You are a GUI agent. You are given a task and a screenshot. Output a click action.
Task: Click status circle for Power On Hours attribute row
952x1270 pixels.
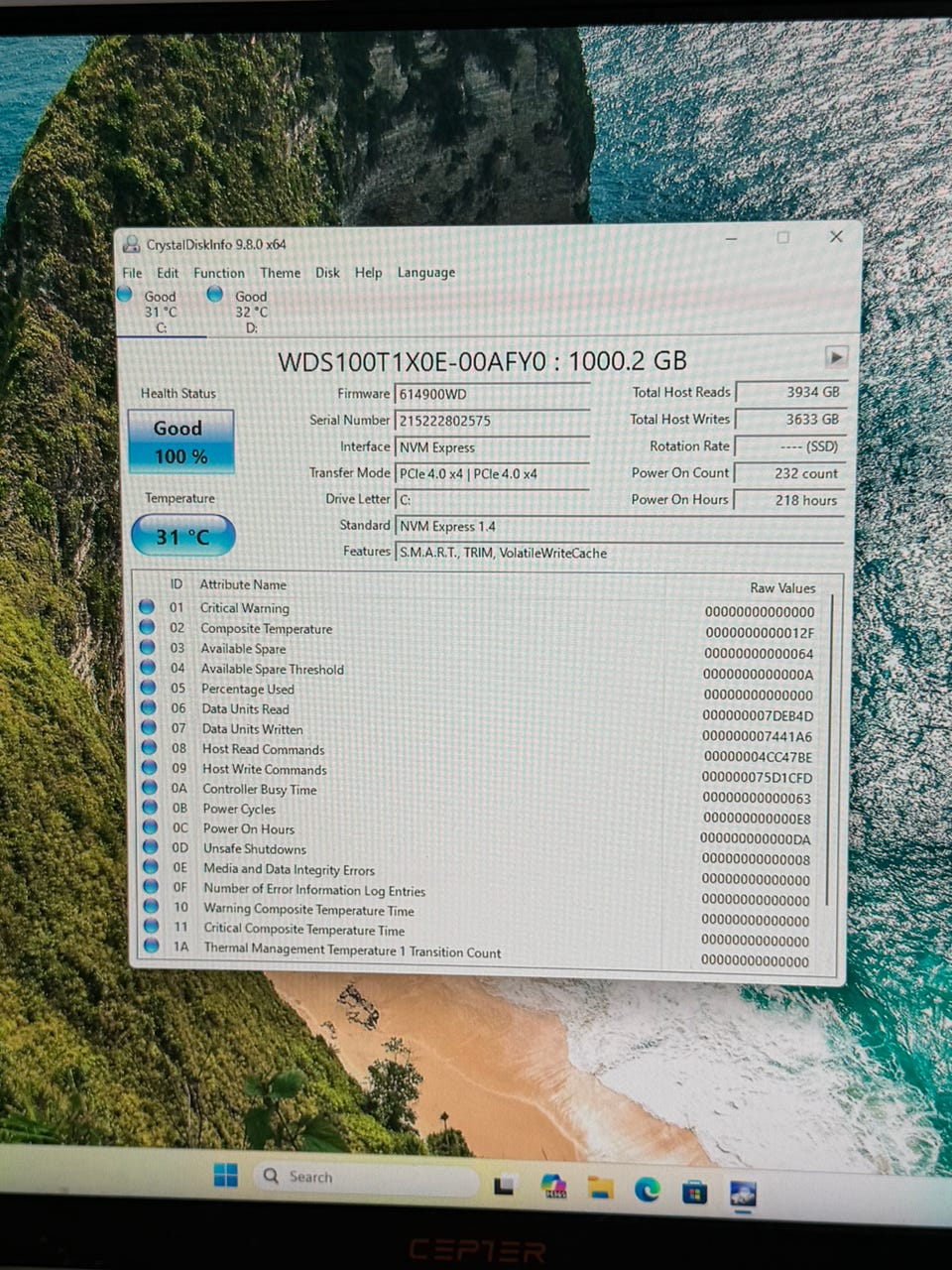click(150, 826)
